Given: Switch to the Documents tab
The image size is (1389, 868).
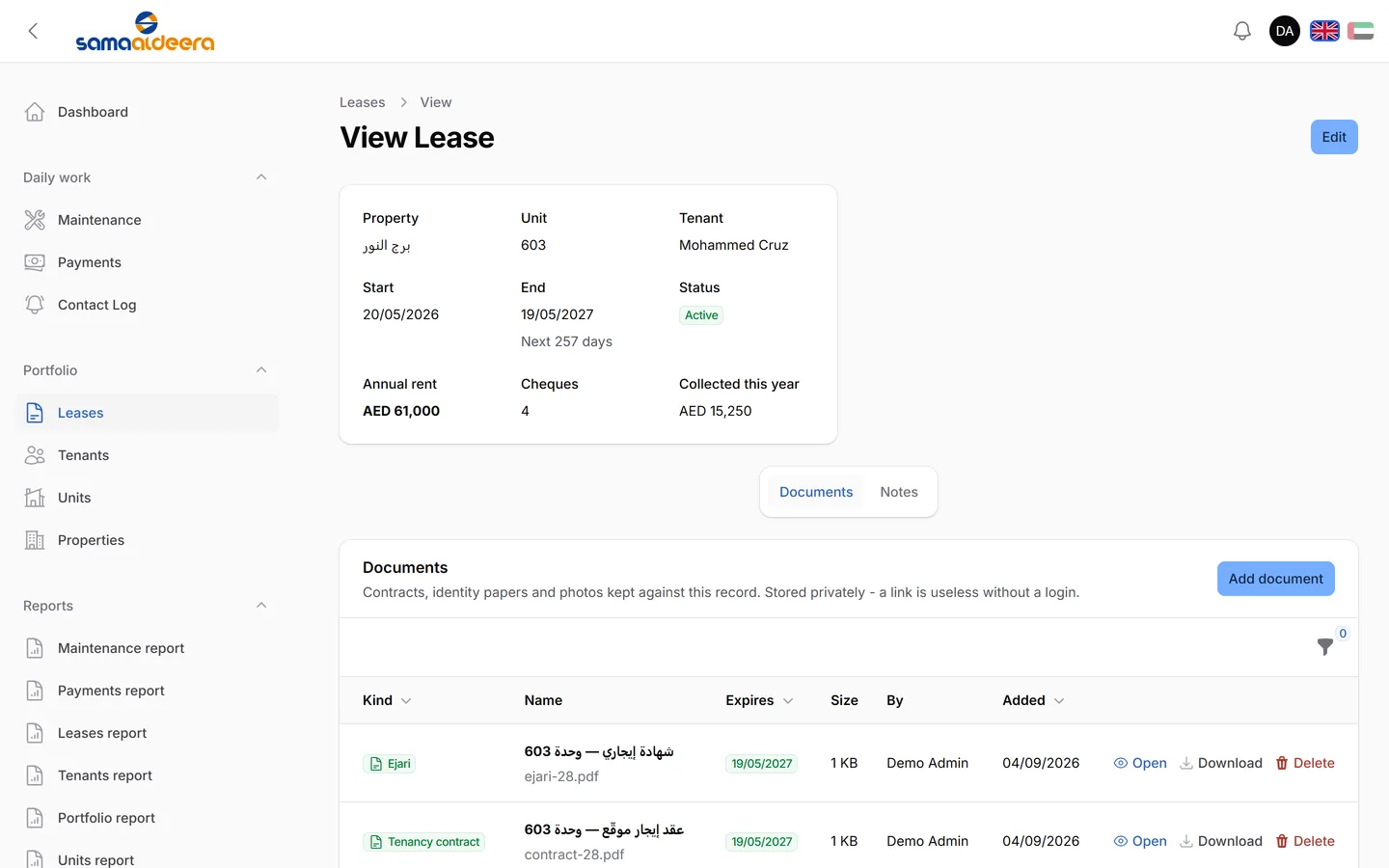Looking at the screenshot, I should click(816, 492).
